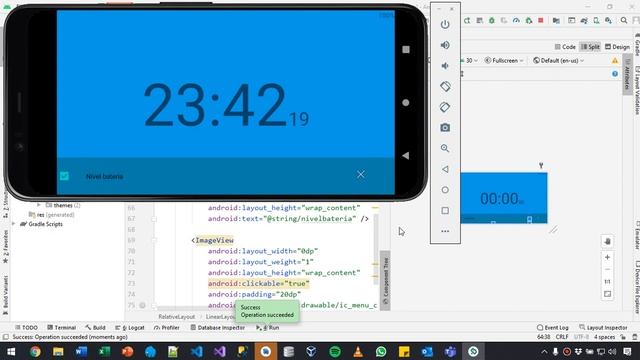The image size is (640, 360).
Task: Click the red Stop button in toolbar
Action: click(541, 20)
